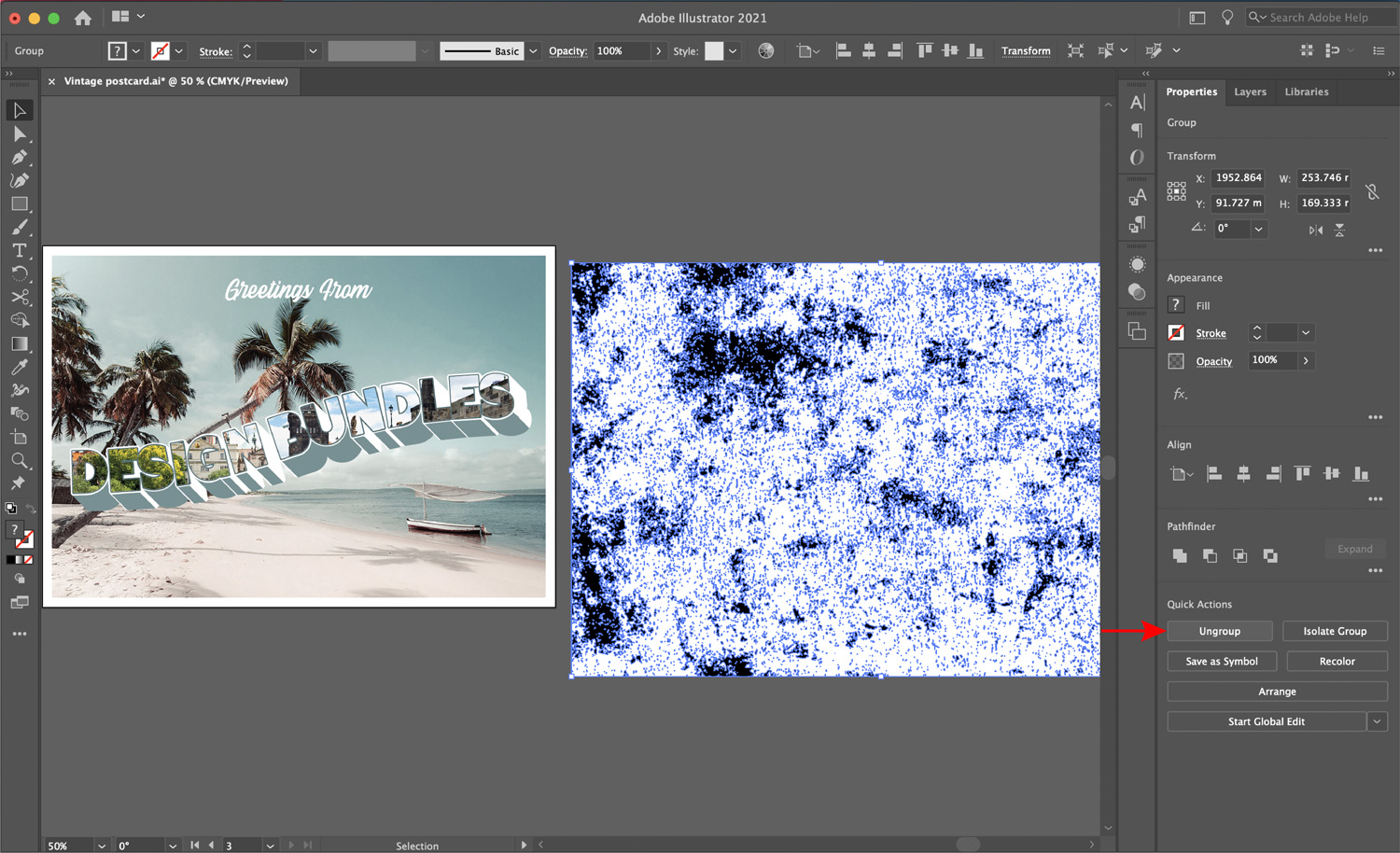Click Unite in the Pathfinder section

pos(1180,555)
